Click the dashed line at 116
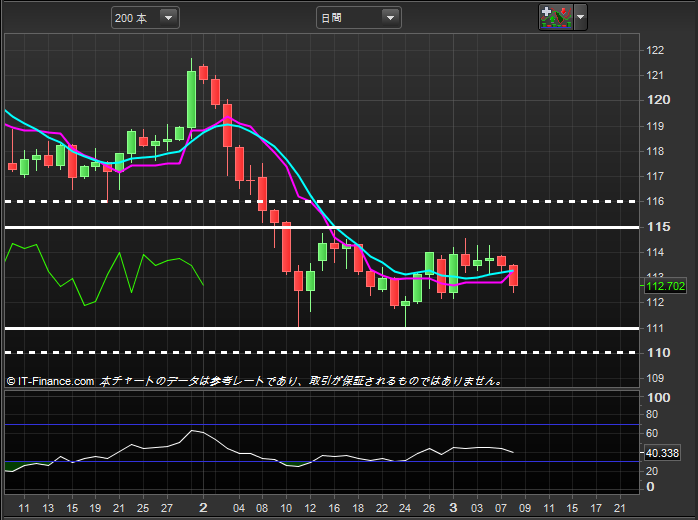Viewport: 698px width, 520px height. click(322, 202)
